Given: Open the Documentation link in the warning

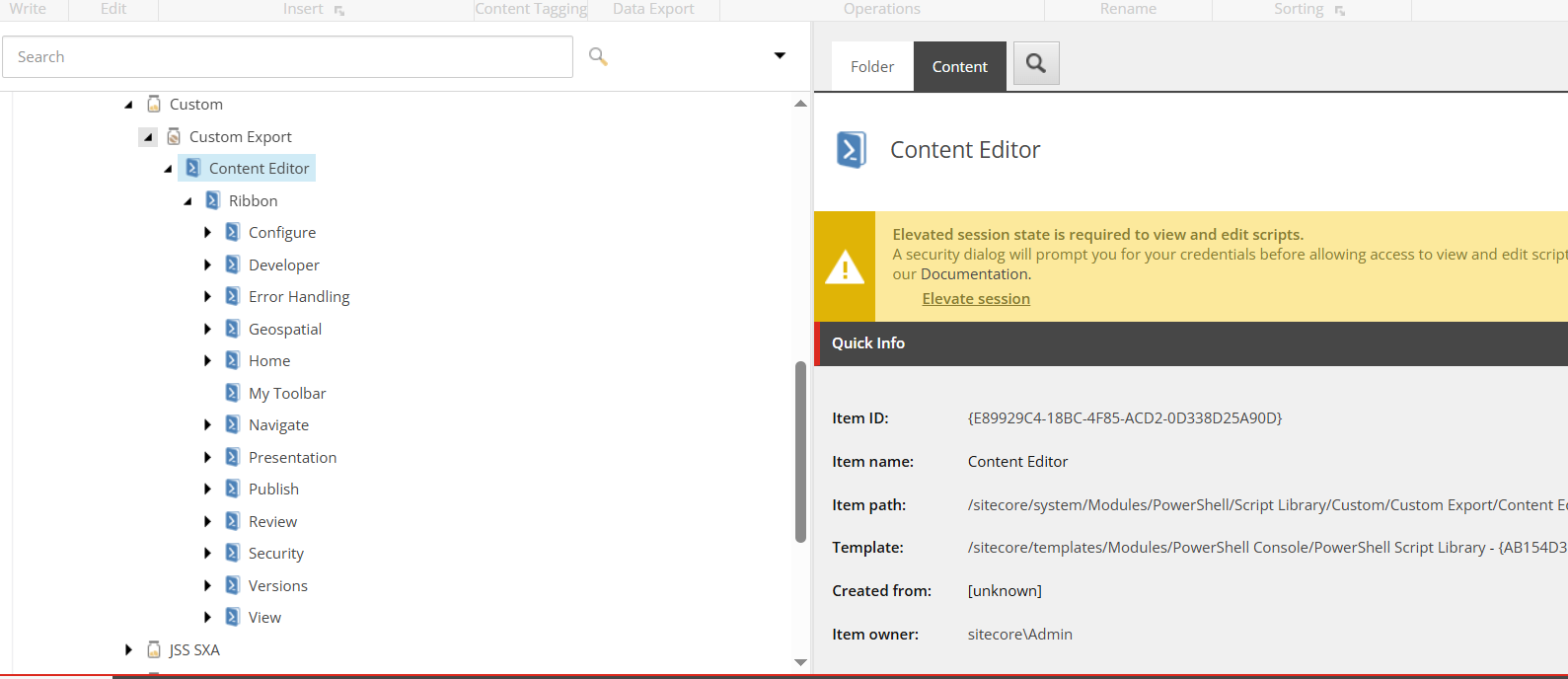Looking at the screenshot, I should [974, 274].
